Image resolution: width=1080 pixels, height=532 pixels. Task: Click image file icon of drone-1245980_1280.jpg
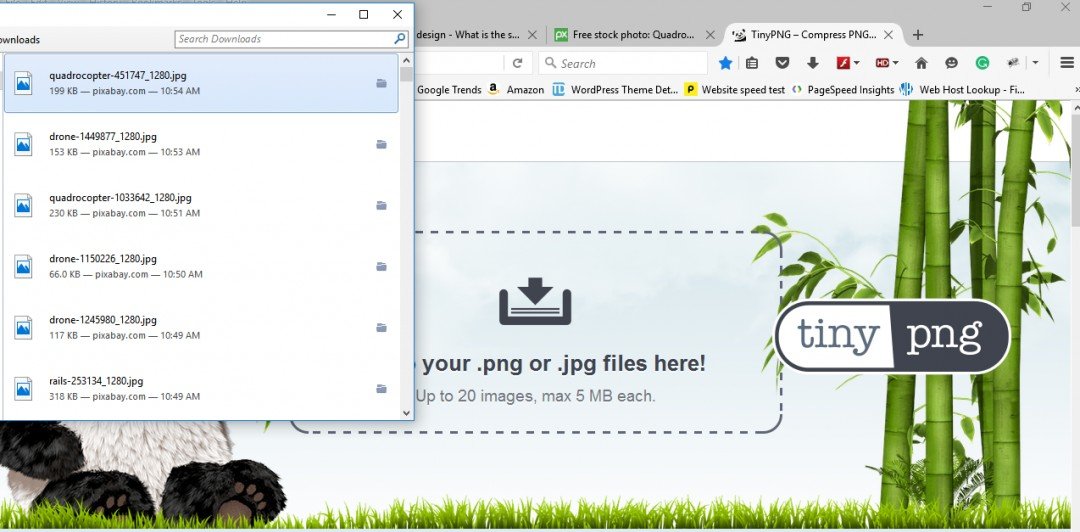[23, 327]
